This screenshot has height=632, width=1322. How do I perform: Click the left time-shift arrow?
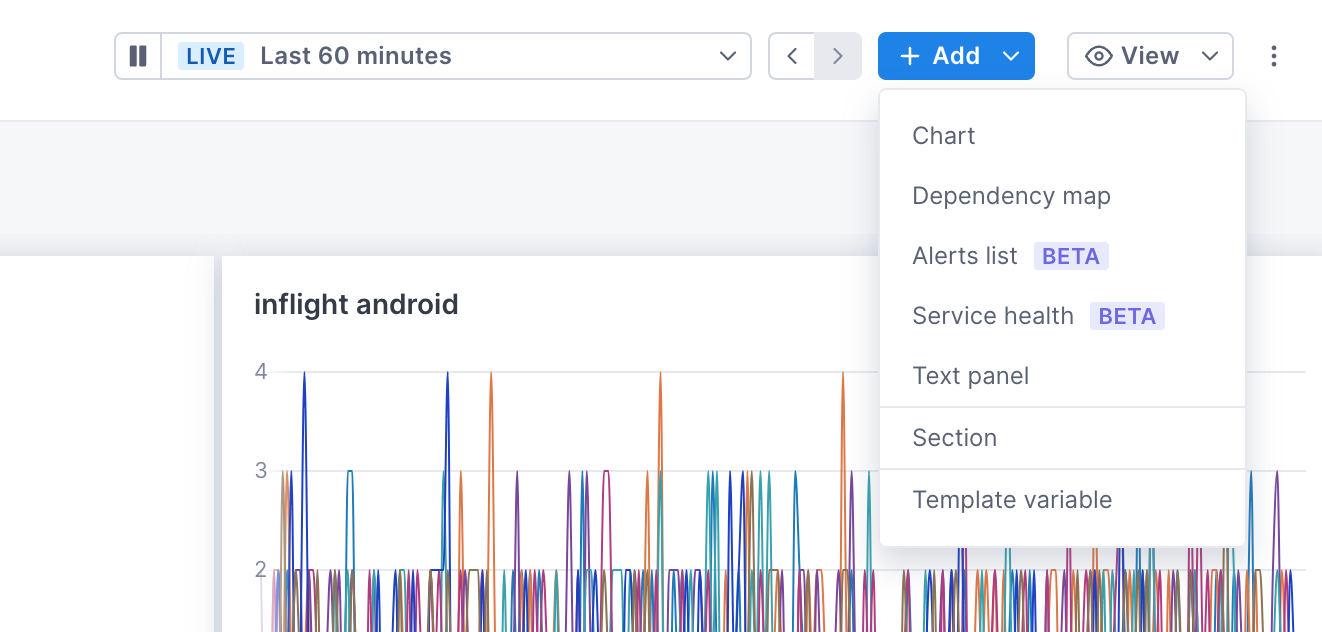(792, 56)
